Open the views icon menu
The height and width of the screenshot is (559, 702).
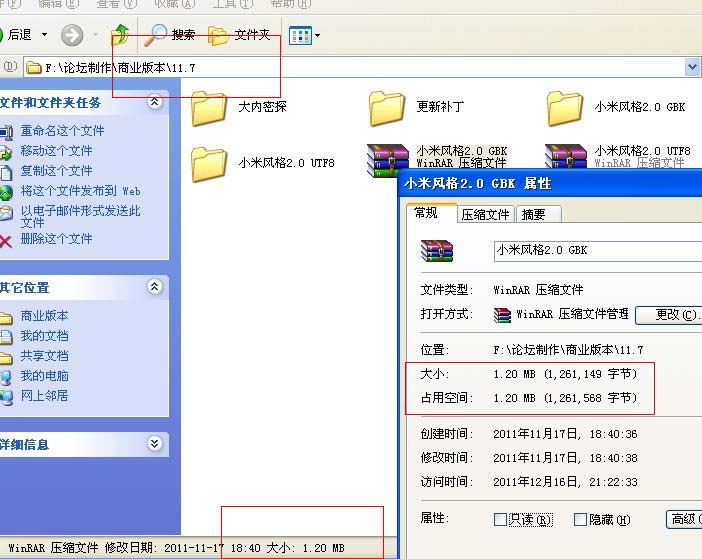click(300, 35)
